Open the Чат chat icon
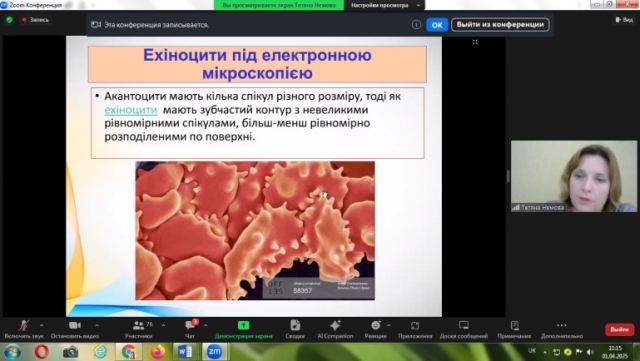Image resolution: width=640 pixels, height=361 pixels. coord(190,325)
